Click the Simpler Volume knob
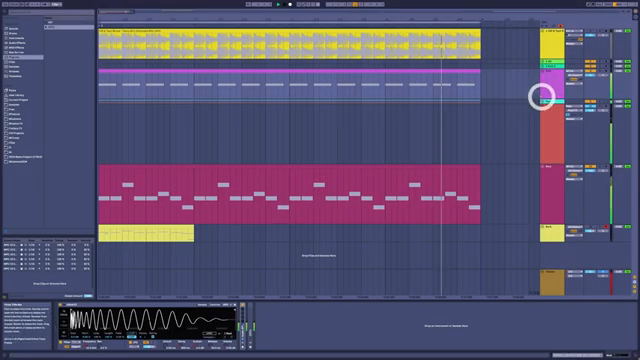This screenshot has height=360, width=640. point(226,347)
